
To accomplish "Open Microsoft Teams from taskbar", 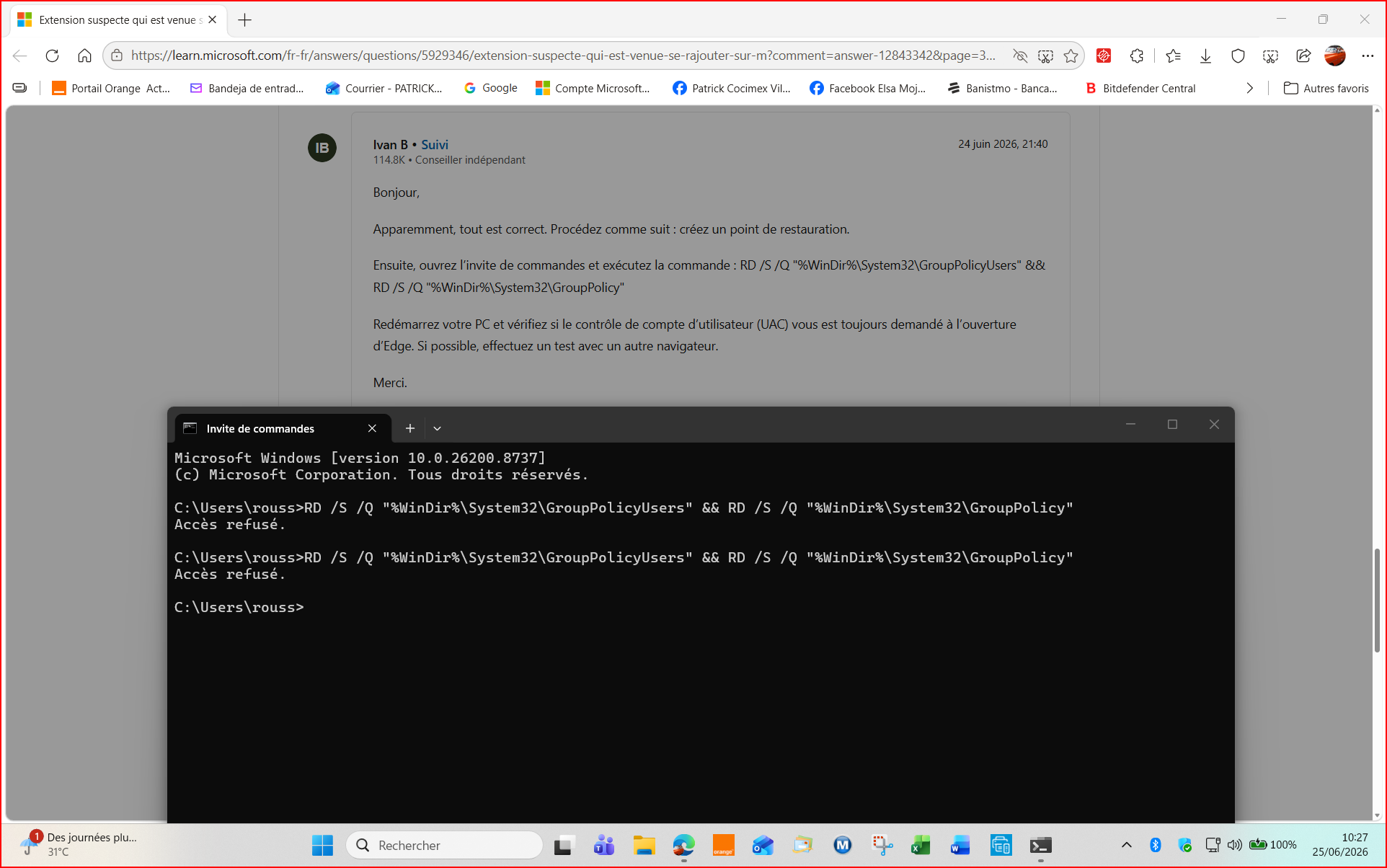I will [x=603, y=845].
